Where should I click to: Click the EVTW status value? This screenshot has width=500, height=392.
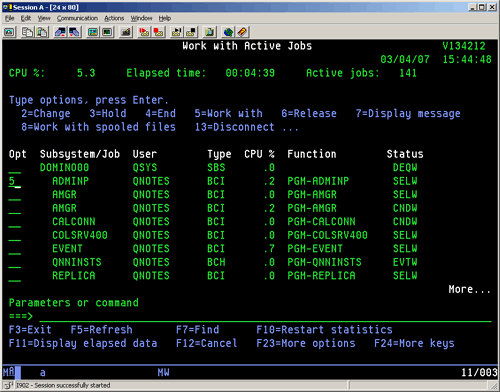(x=405, y=262)
